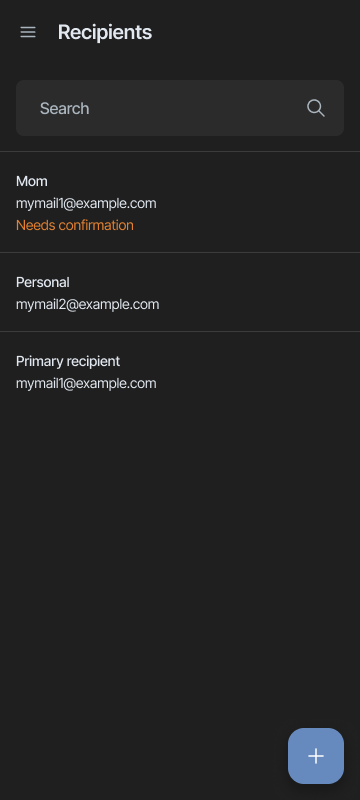360x800 pixels.
Task: Add a new recipient with the plus button
Action: coord(316,756)
